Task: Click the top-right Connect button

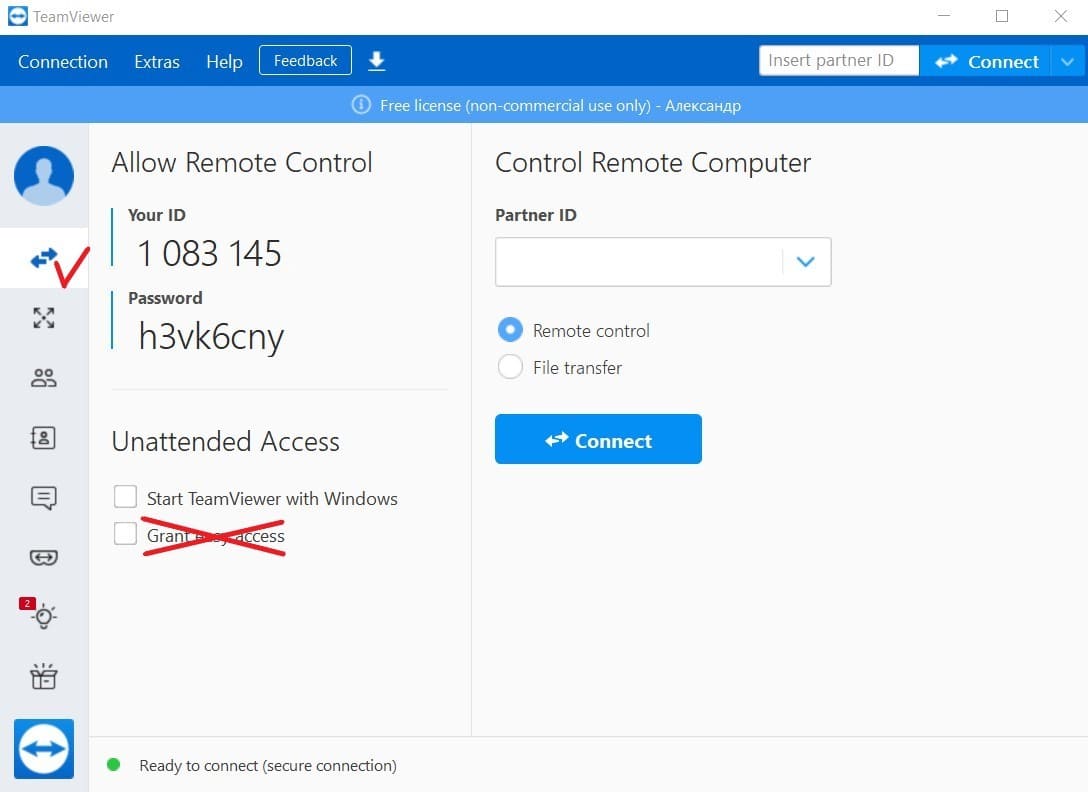Action: click(985, 61)
